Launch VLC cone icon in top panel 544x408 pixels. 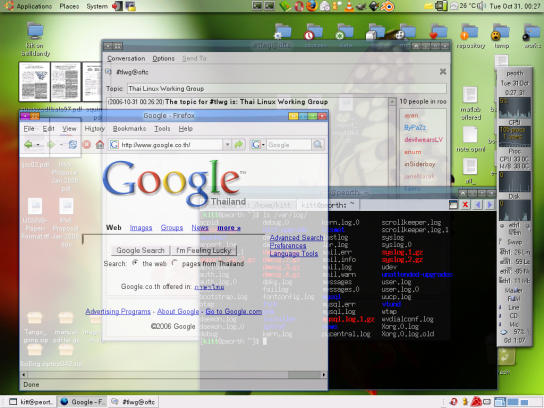[x=349, y=6]
